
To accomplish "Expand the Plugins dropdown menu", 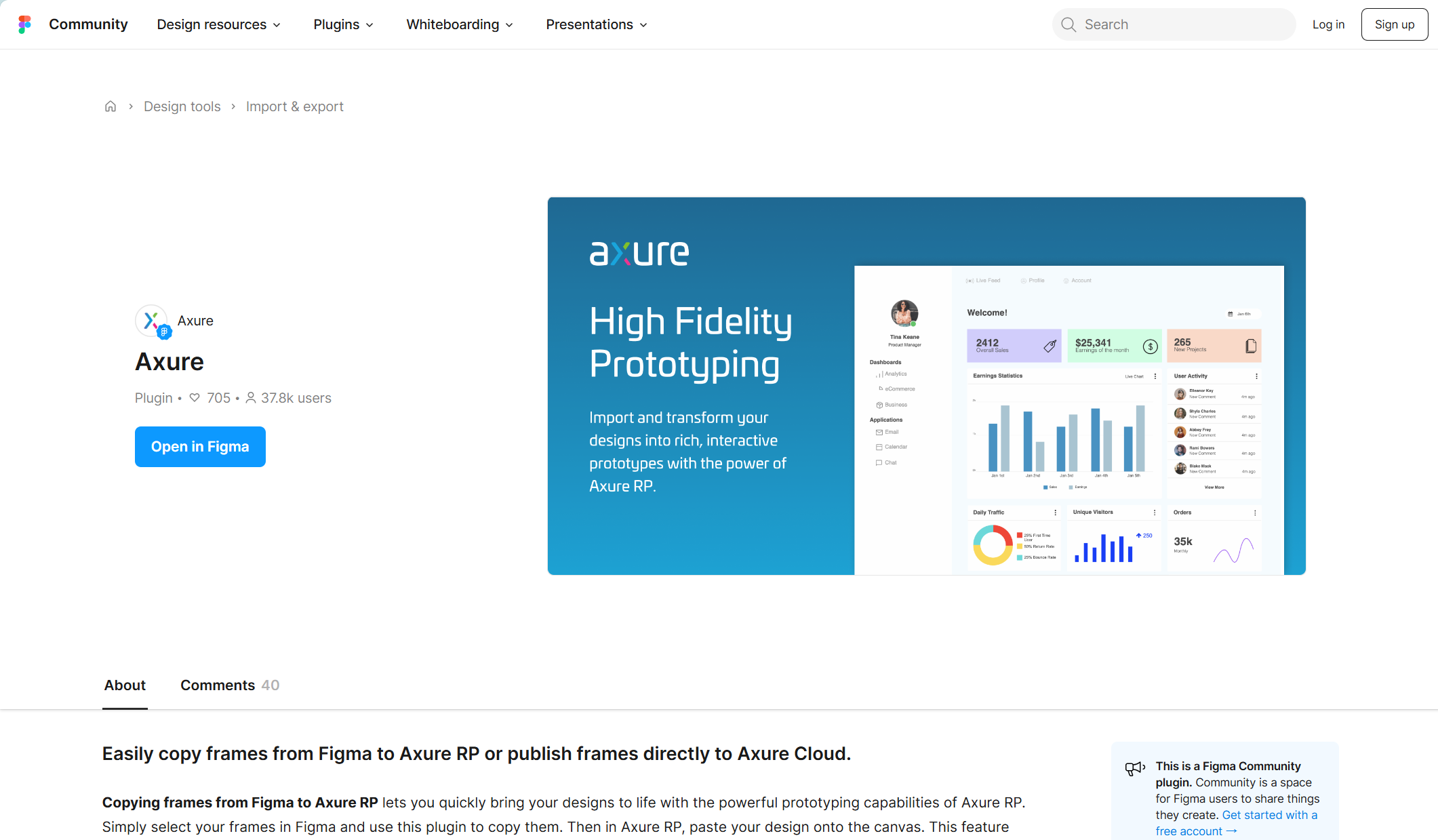I will tap(343, 24).
